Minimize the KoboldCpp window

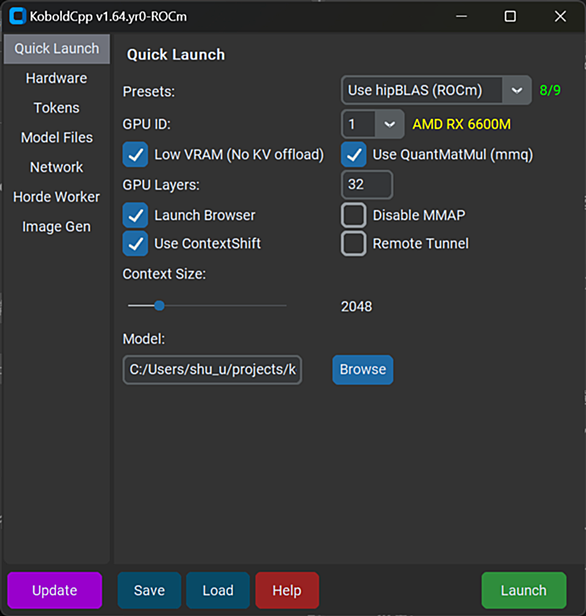click(461, 16)
